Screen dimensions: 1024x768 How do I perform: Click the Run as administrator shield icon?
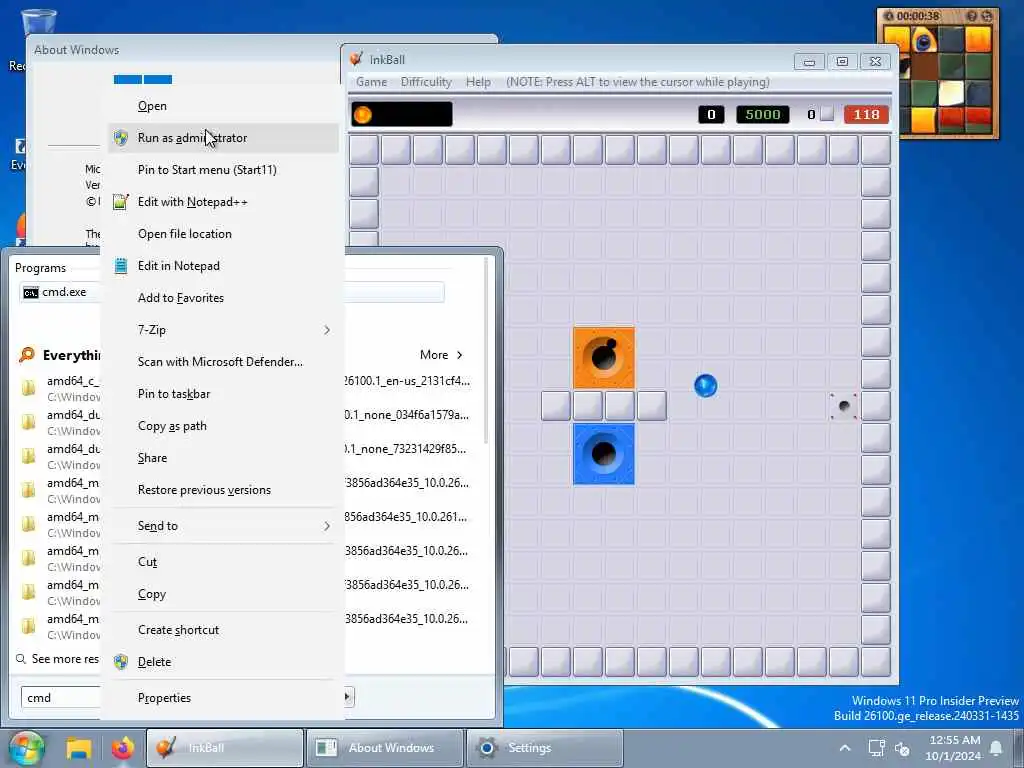pos(121,138)
